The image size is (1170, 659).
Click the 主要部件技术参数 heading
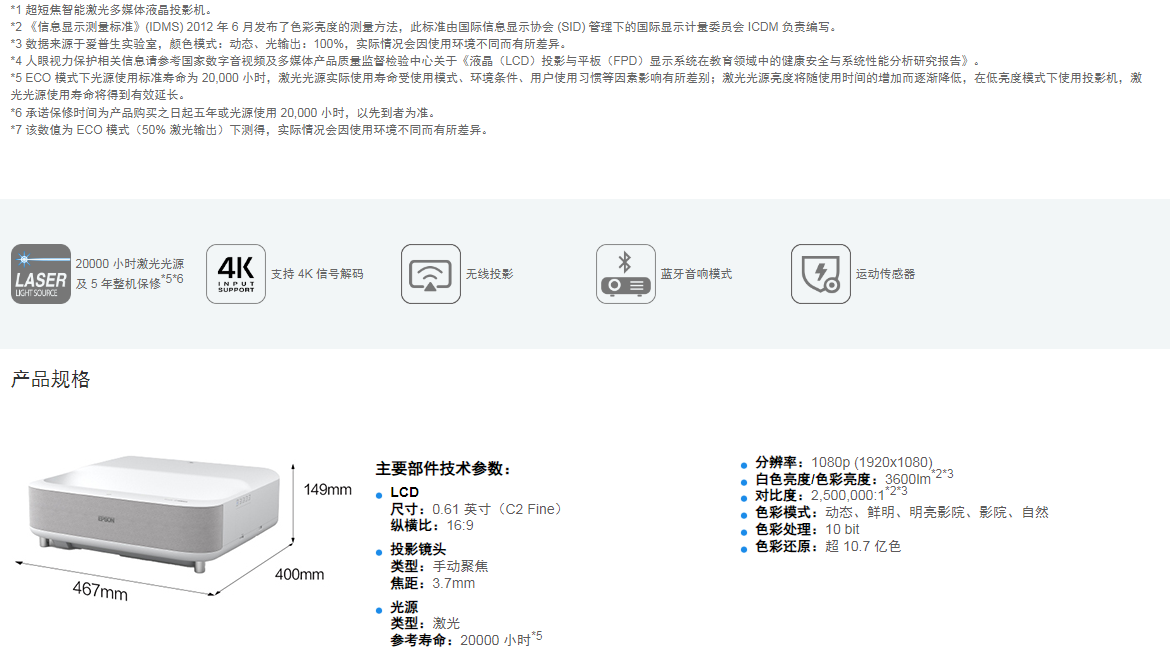[443, 468]
